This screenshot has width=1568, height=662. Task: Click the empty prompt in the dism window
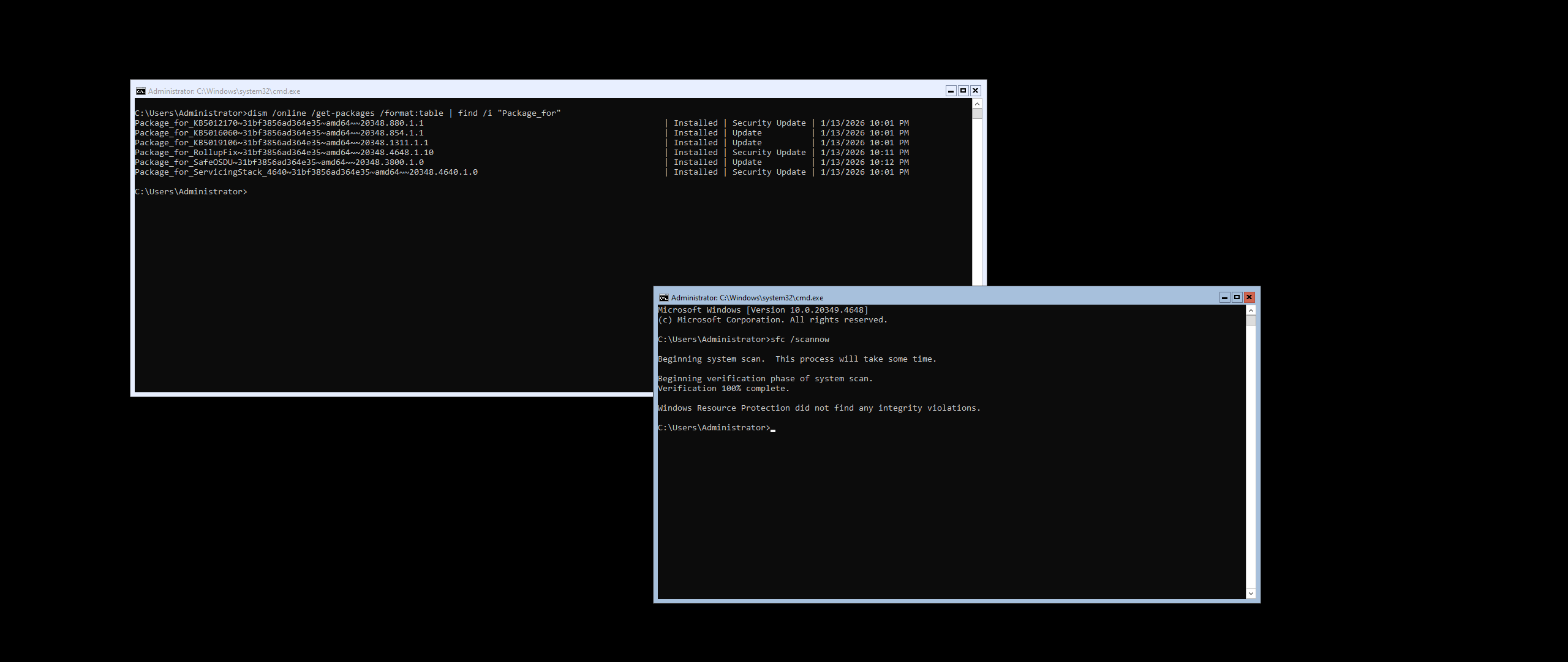pos(191,192)
